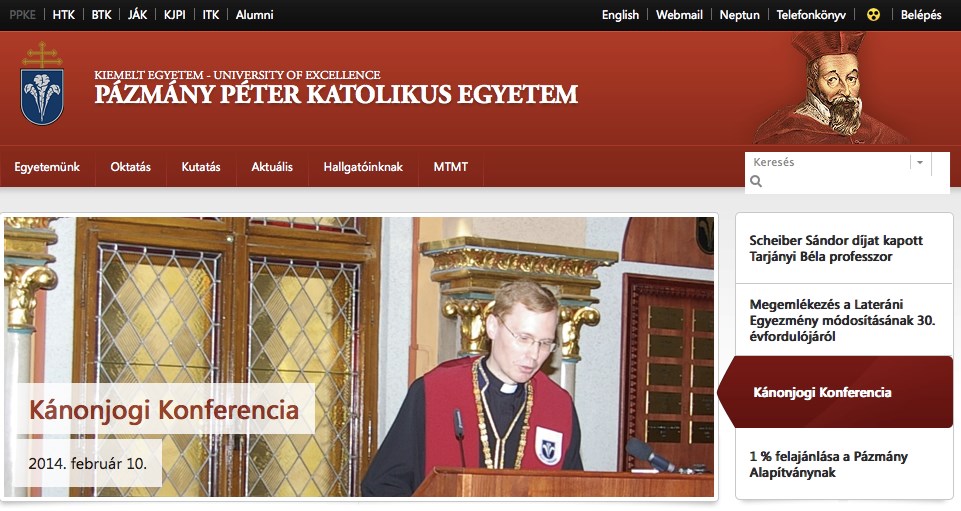Open the Kutatás menu
Image resolution: width=961 pixels, height=511 pixels.
(201, 167)
